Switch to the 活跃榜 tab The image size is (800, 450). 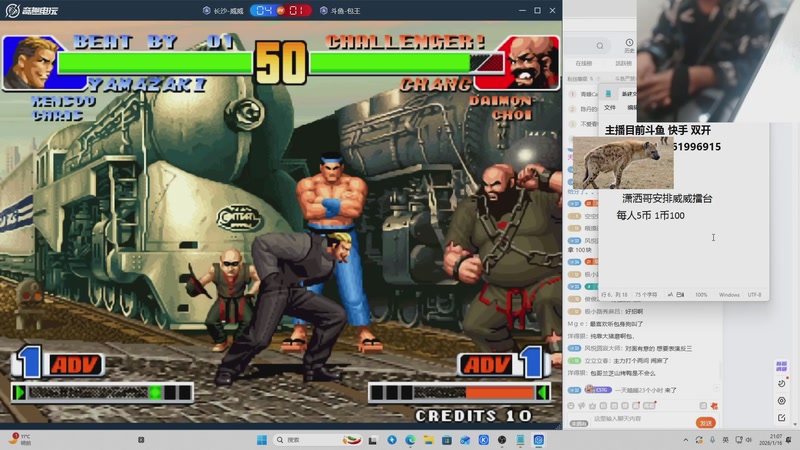pyautogui.click(x=623, y=63)
